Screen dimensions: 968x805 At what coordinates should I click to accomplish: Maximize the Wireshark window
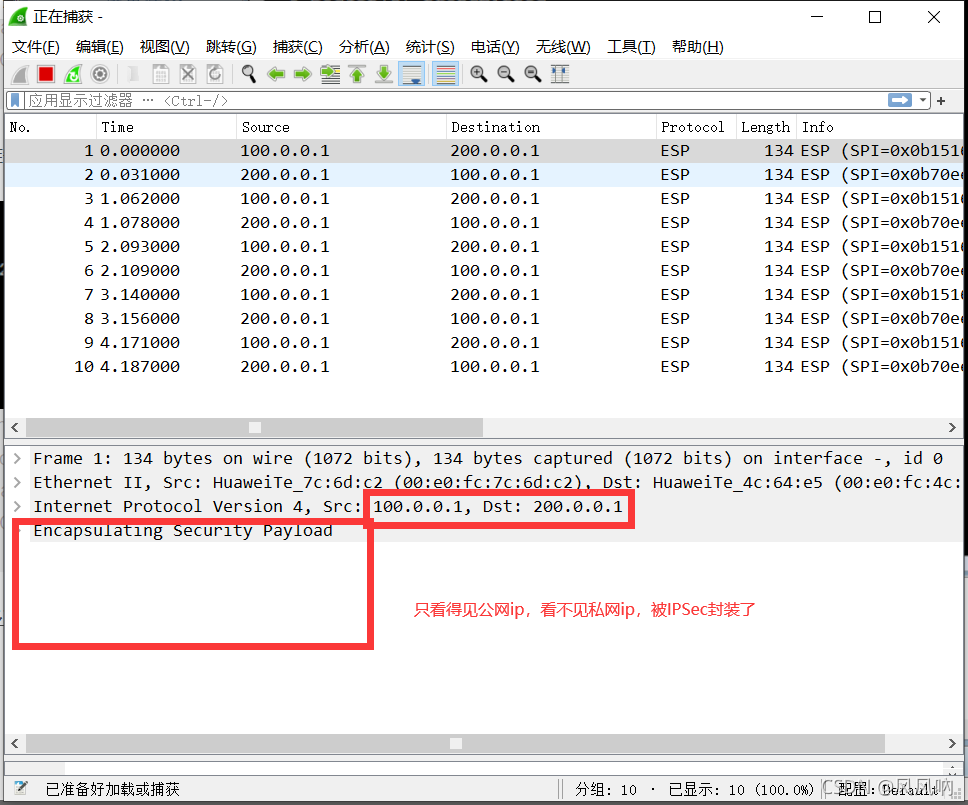coord(875,17)
